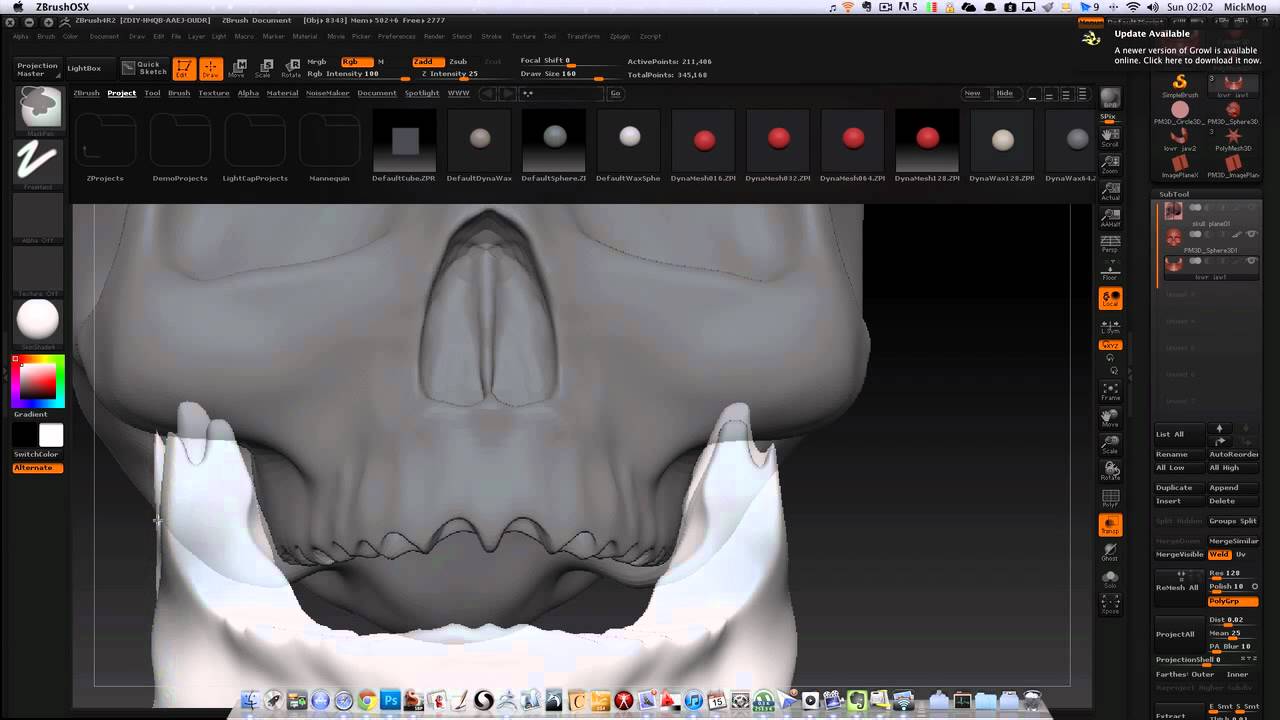Activate the Edit mode button
The image size is (1280, 720).
pos(184,68)
